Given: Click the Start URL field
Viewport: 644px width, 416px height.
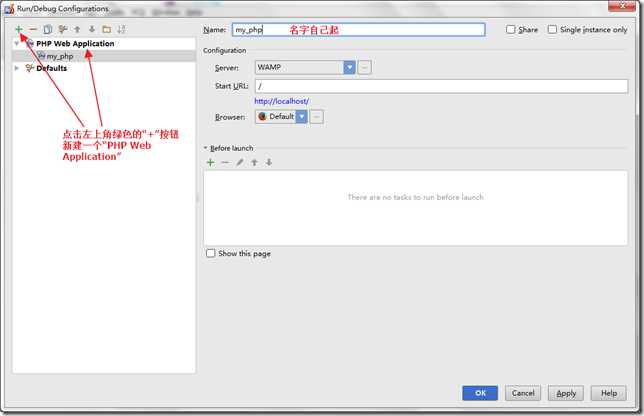Looking at the screenshot, I should (442, 86).
